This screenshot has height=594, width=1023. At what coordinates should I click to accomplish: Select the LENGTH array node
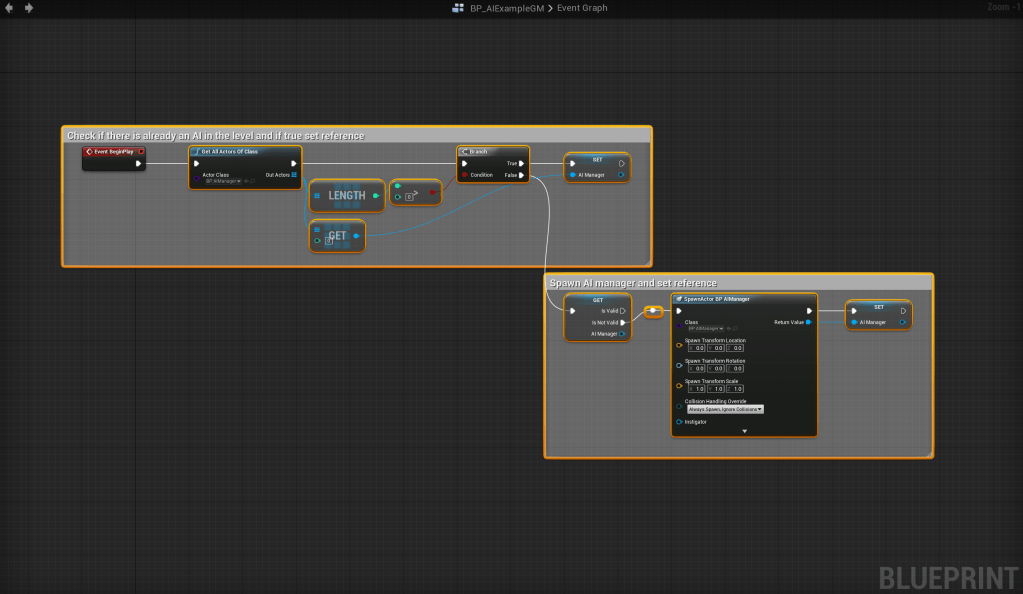[x=346, y=196]
